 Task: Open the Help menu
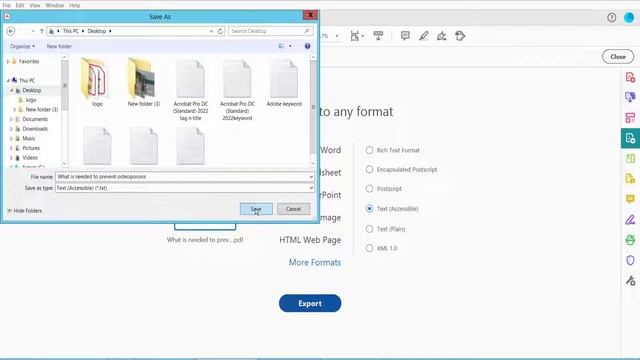point(74,5)
